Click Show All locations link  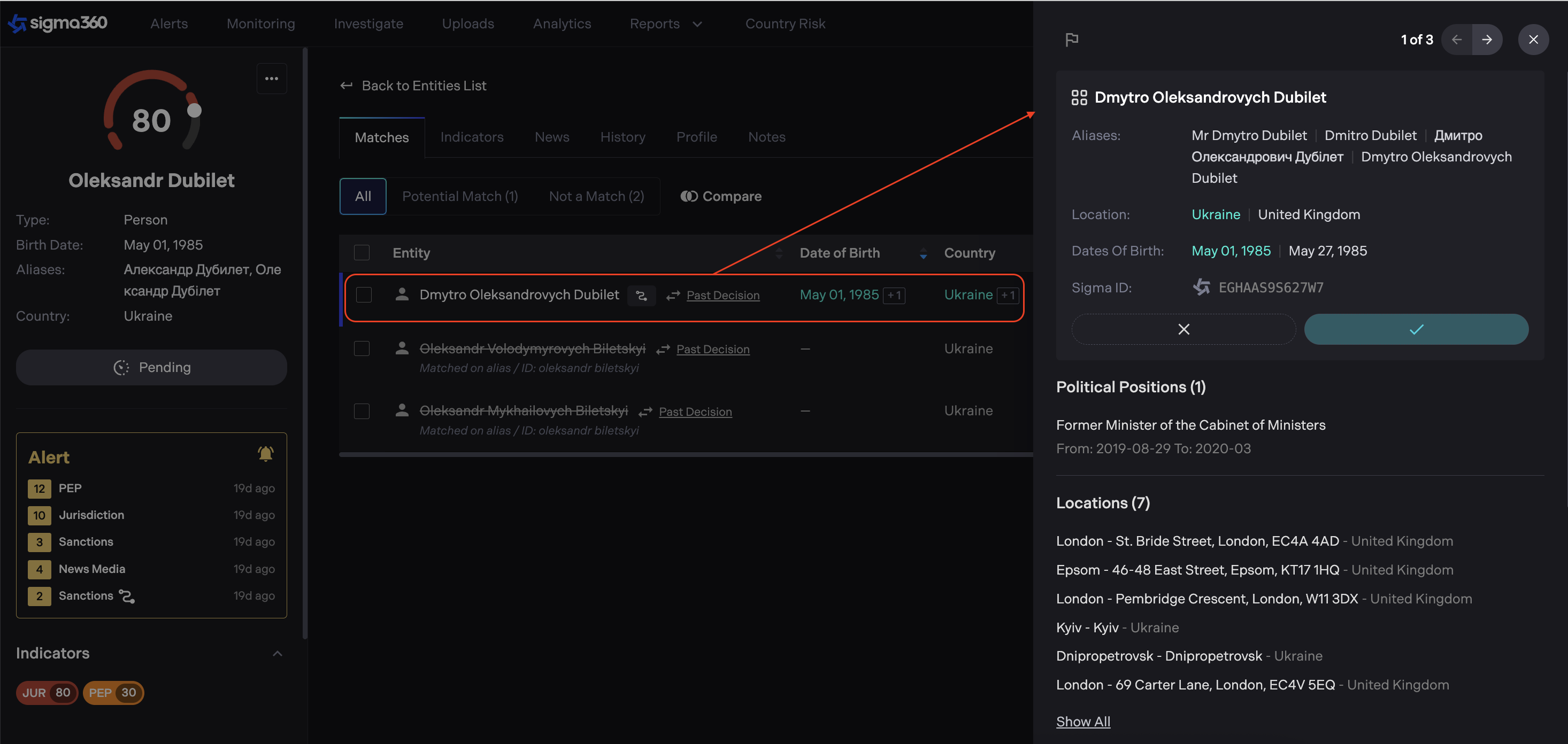pos(1083,722)
